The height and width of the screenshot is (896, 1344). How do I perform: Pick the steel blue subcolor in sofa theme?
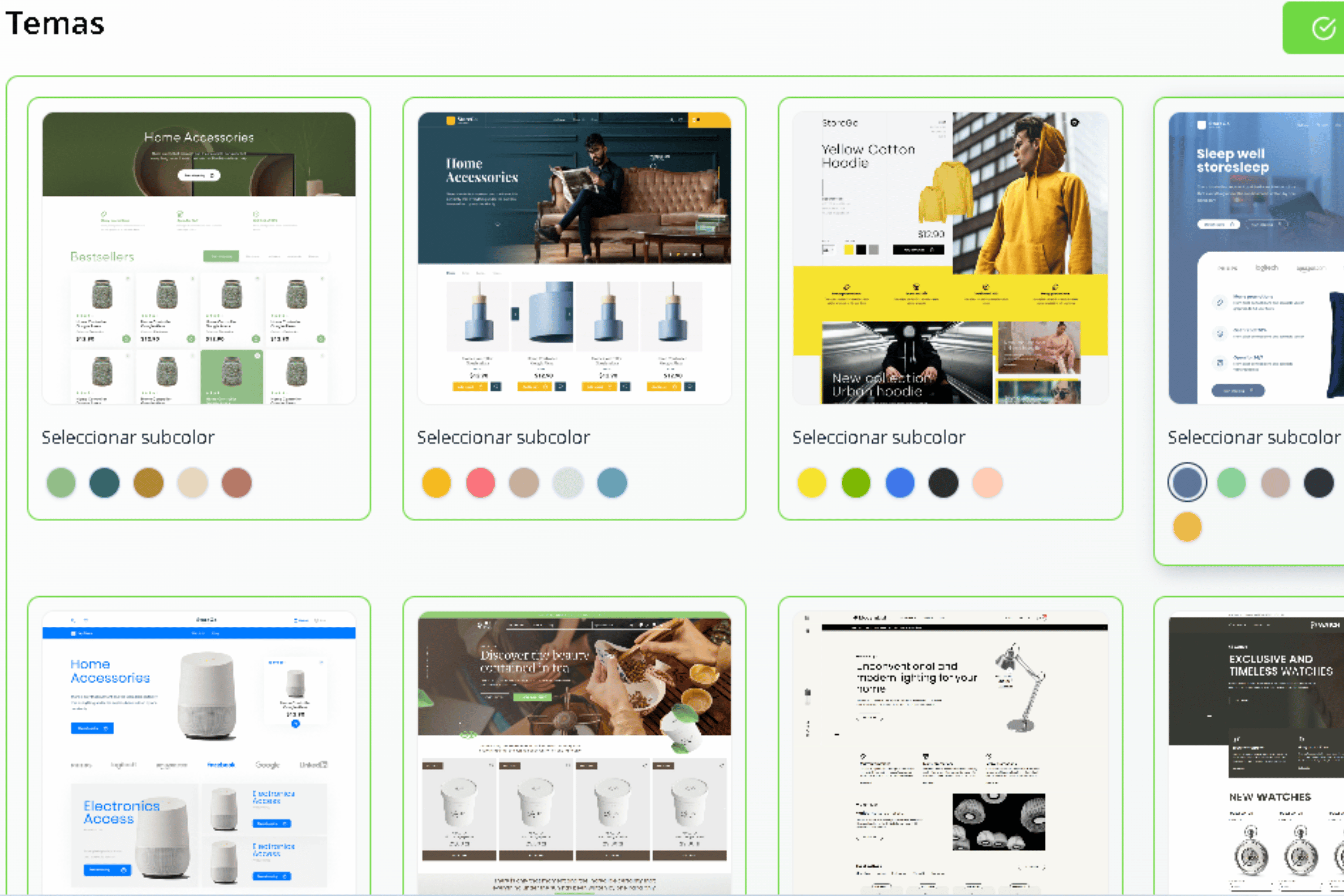pyautogui.click(x=612, y=483)
